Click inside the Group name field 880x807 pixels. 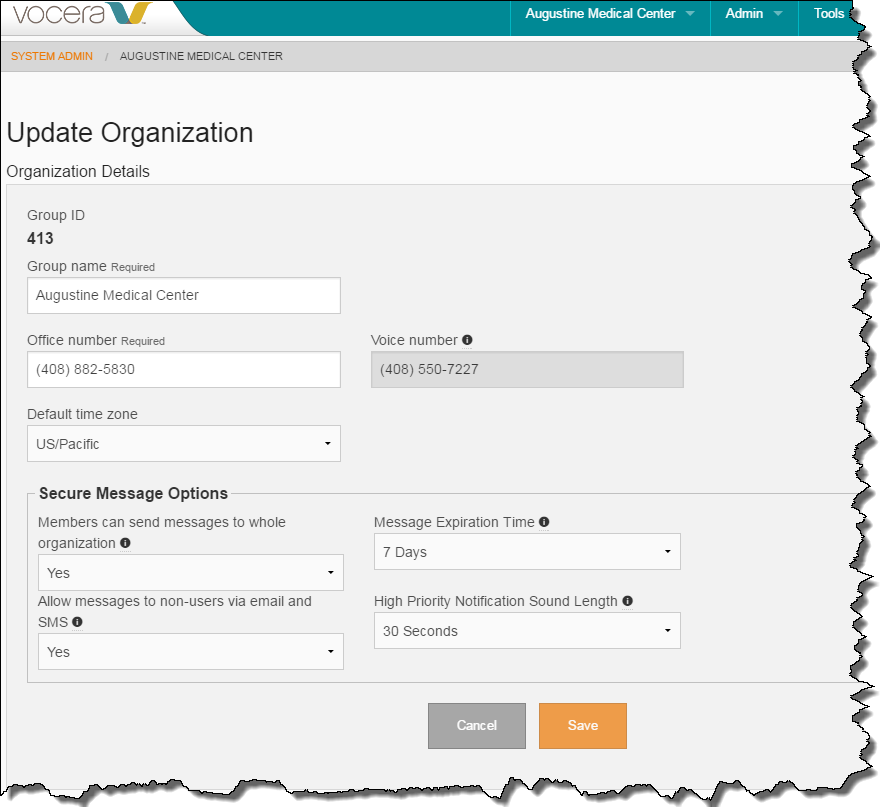coord(183,295)
